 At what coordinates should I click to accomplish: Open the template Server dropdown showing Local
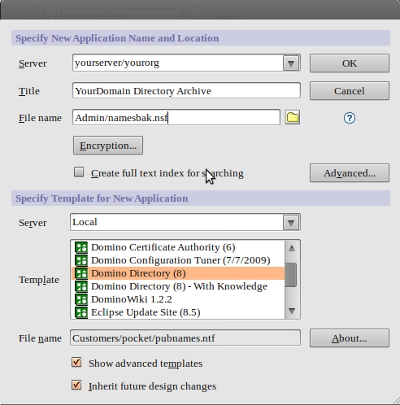click(x=291, y=222)
